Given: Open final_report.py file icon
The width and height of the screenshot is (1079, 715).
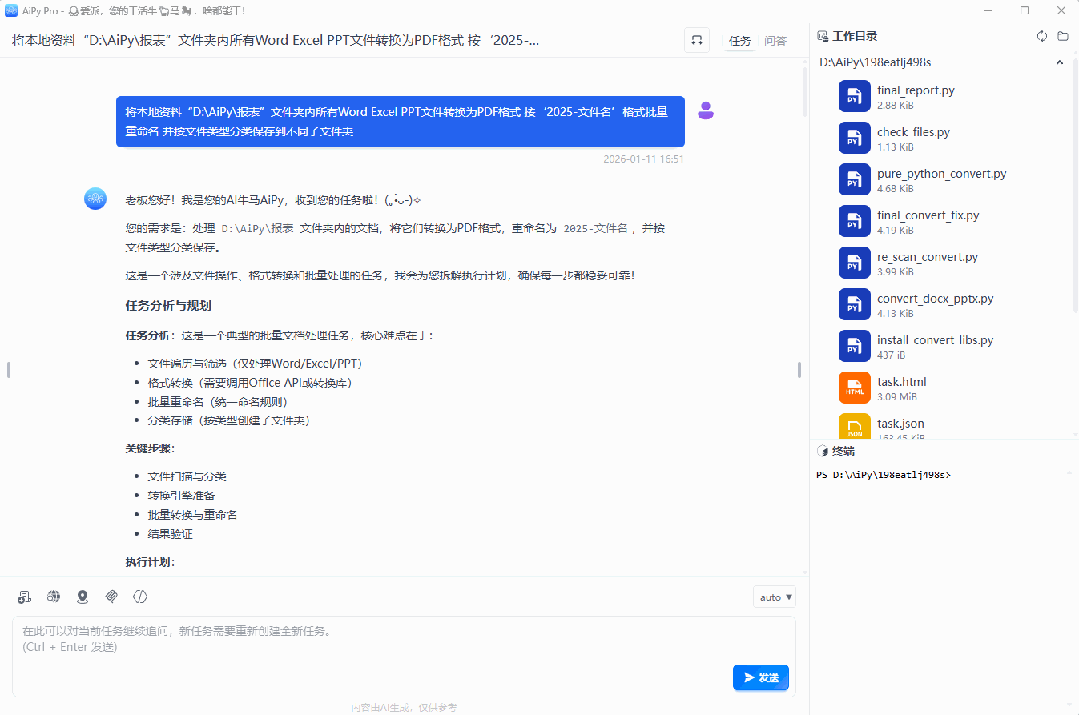Looking at the screenshot, I should pos(855,96).
